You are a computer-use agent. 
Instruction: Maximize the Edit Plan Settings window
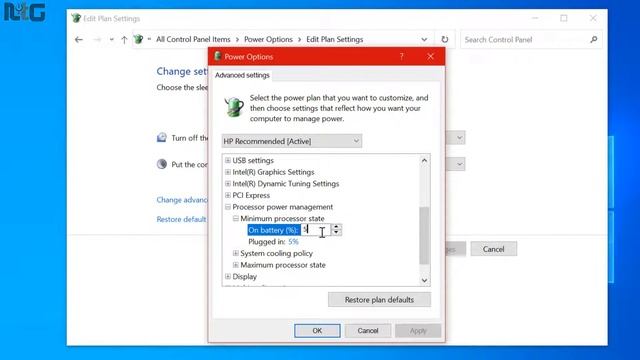(x=564, y=18)
